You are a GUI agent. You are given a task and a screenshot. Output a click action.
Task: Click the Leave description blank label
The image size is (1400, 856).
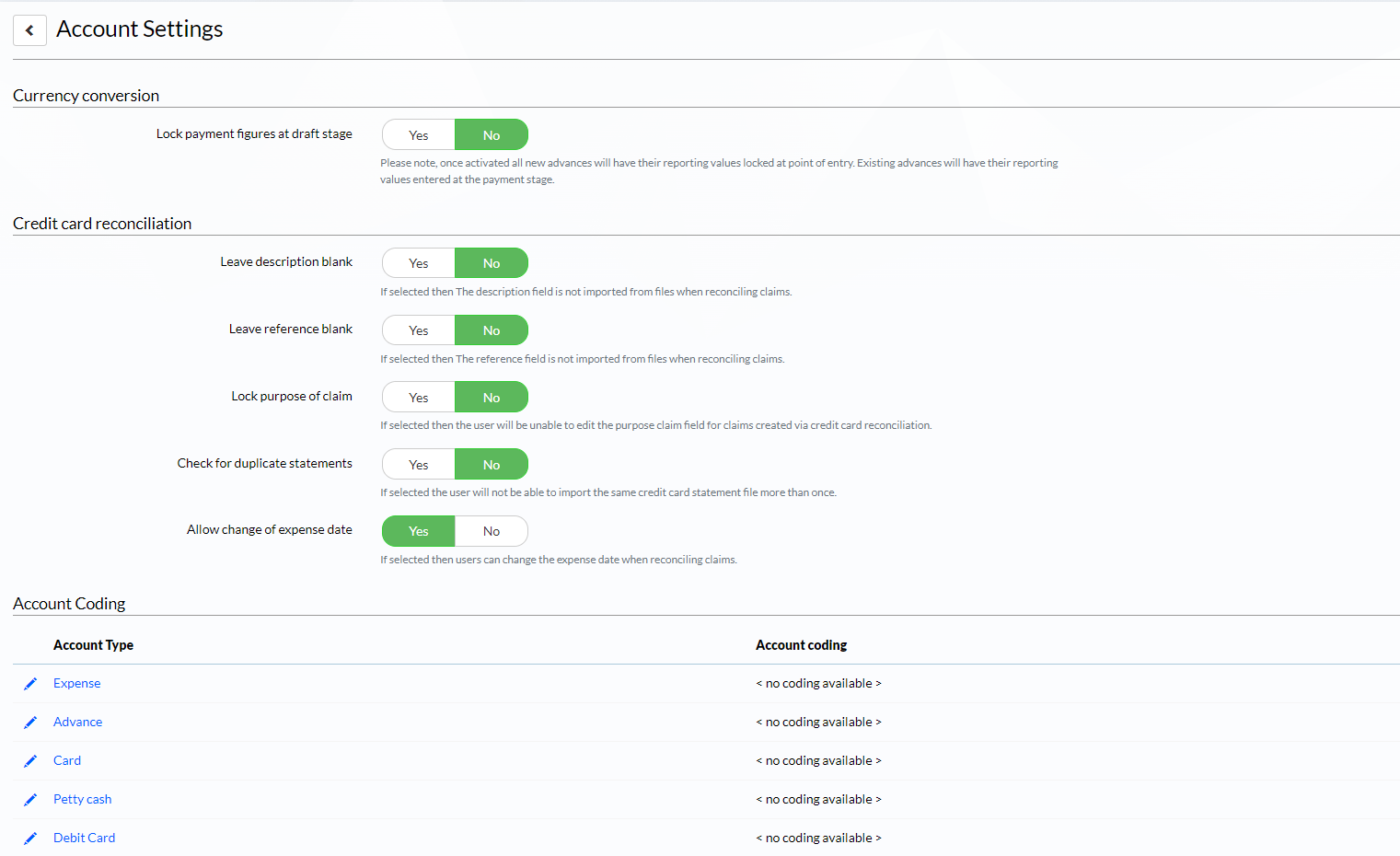click(x=286, y=261)
